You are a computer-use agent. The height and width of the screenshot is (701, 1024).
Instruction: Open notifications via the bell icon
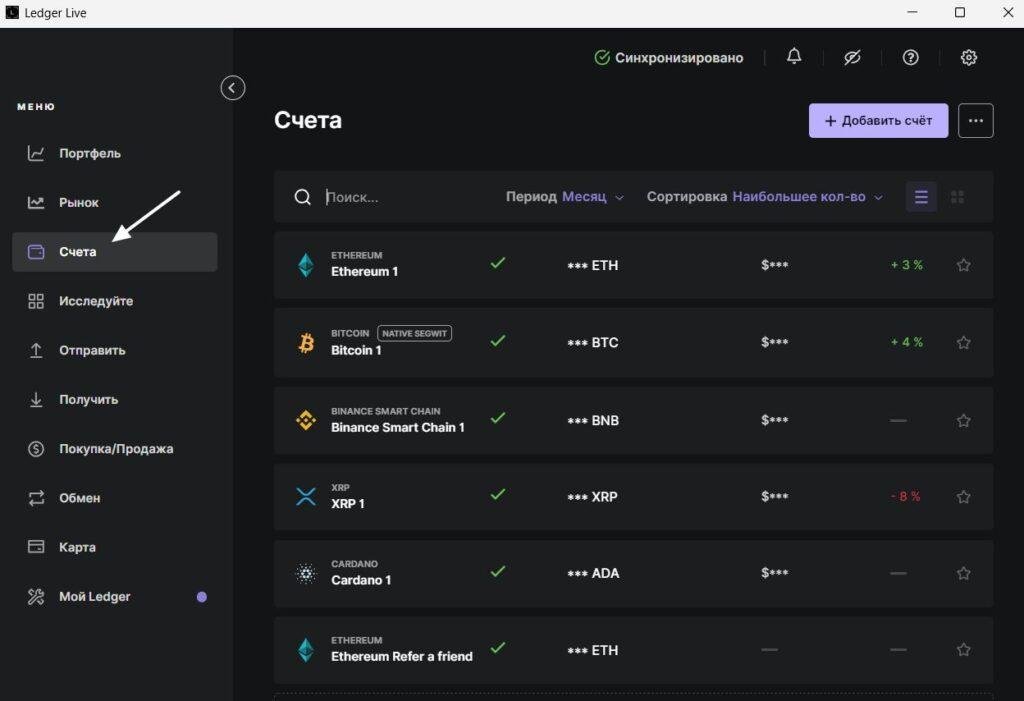793,57
